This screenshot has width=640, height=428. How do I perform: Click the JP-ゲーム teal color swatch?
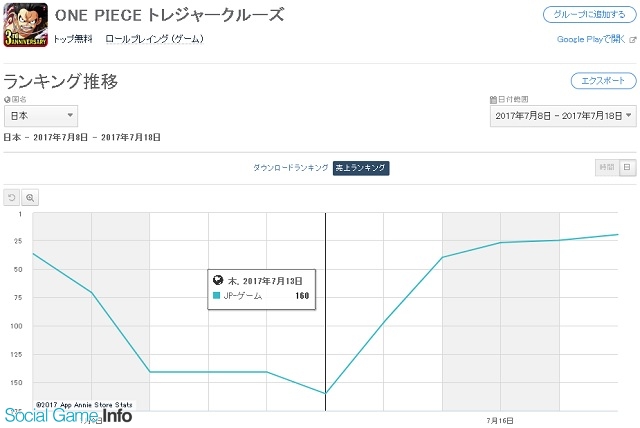pyautogui.click(x=217, y=295)
